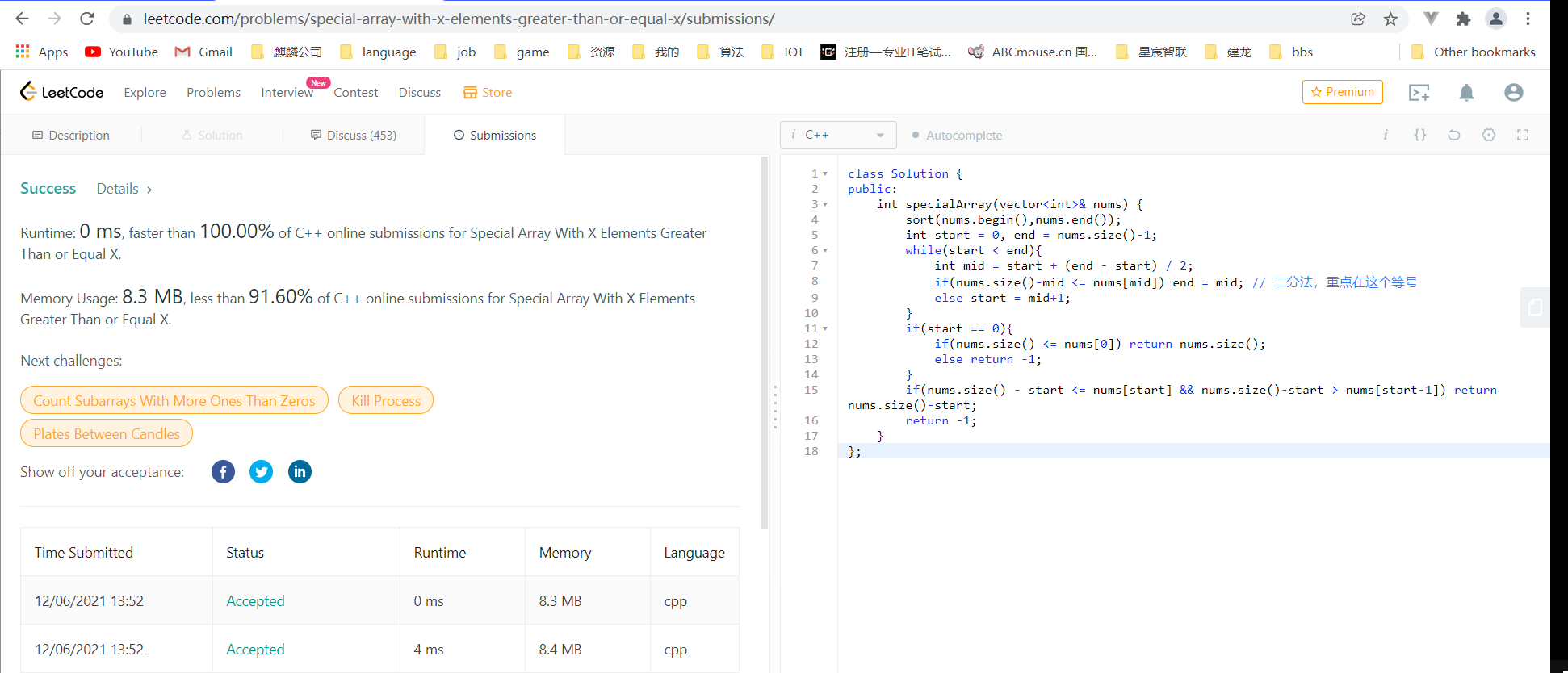This screenshot has width=1568, height=673.
Task: Open Explore in the top navigation
Action: coord(145,93)
